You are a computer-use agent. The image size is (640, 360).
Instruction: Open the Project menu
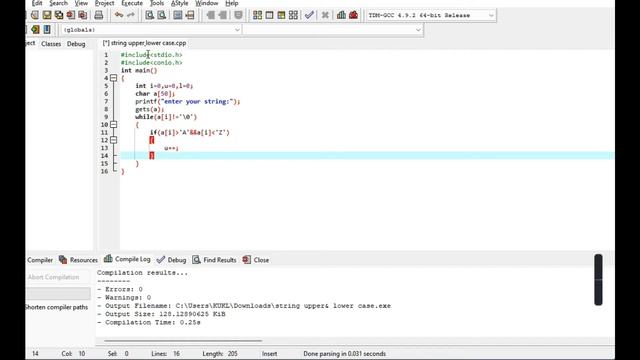(x=104, y=3)
